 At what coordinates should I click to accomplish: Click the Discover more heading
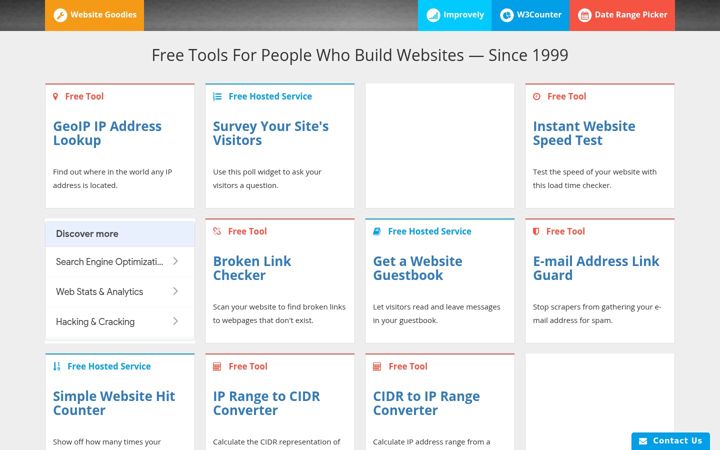87,234
